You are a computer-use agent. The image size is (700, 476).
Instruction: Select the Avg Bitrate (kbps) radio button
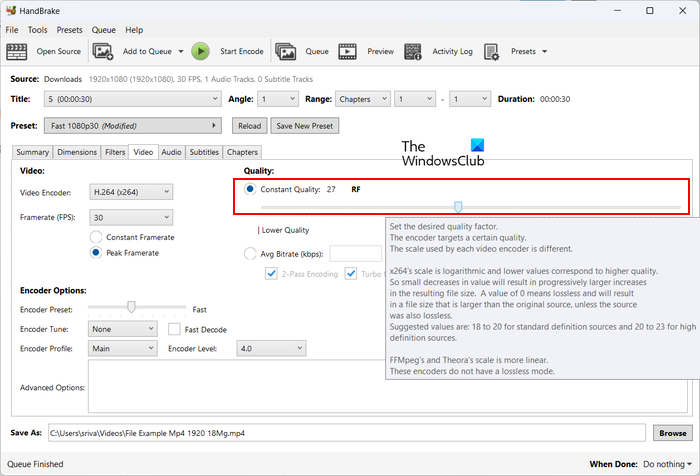tap(250, 254)
